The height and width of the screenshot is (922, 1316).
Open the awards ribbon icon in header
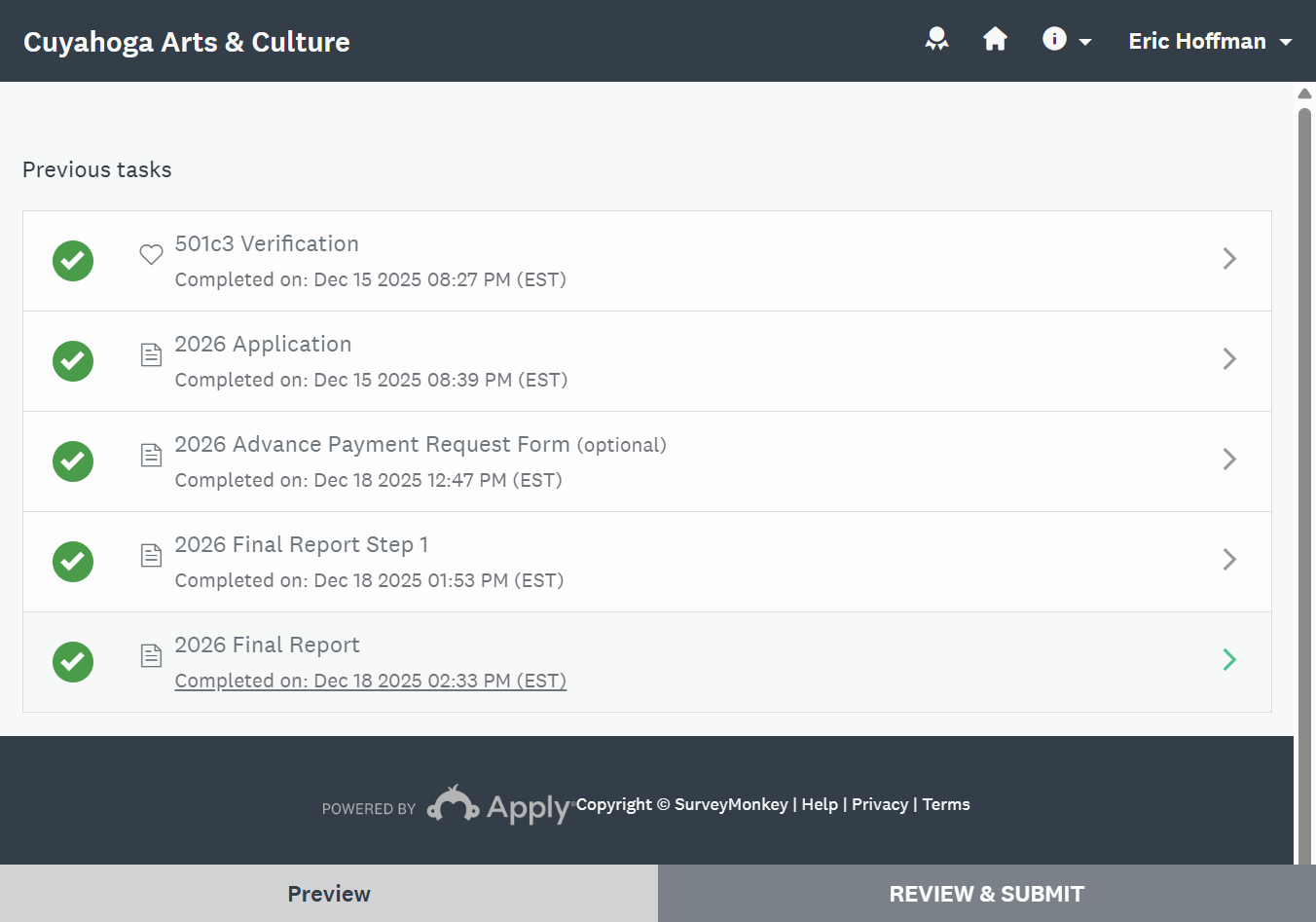click(x=936, y=39)
